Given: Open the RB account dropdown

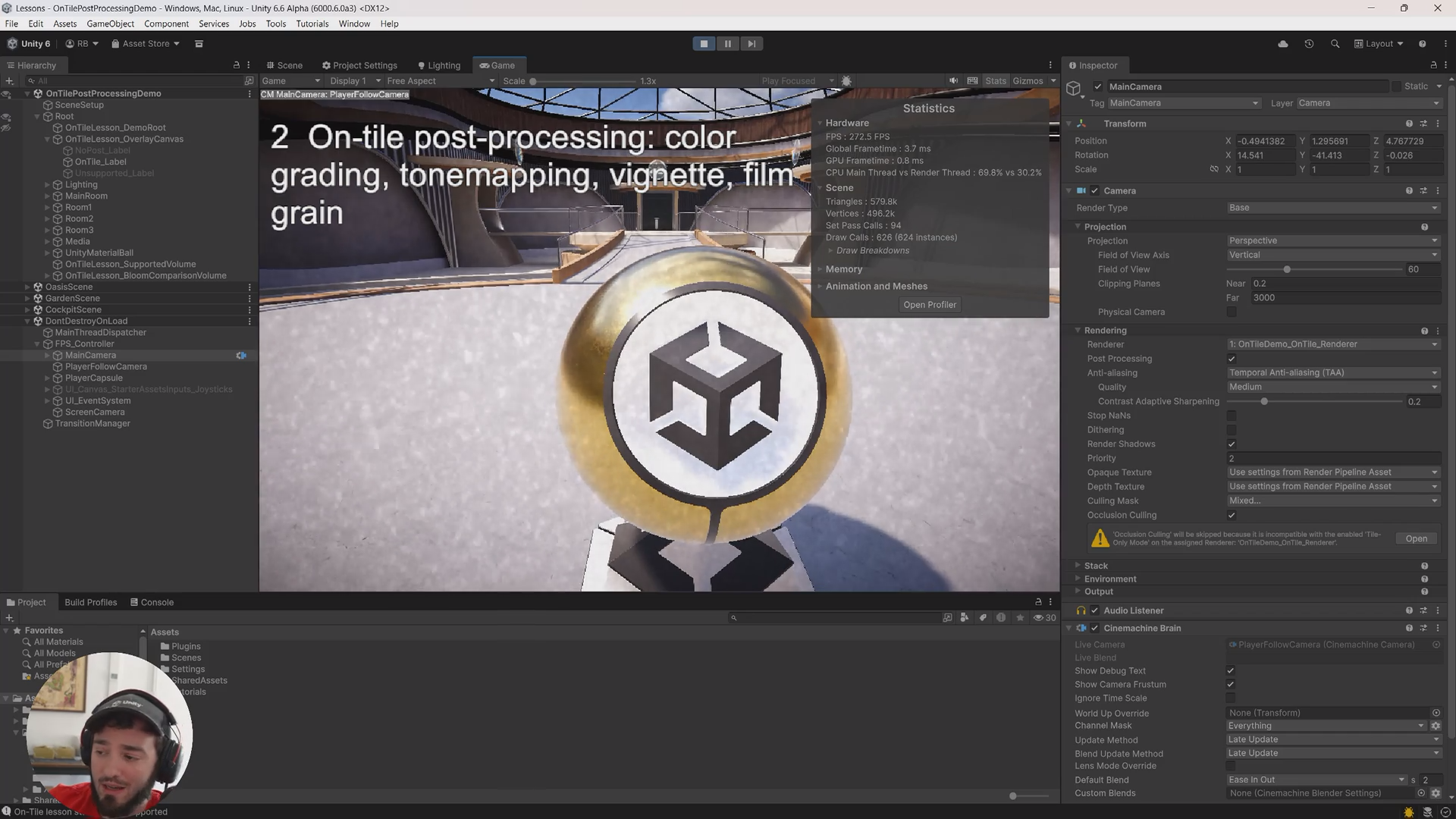Looking at the screenshot, I should [x=82, y=44].
